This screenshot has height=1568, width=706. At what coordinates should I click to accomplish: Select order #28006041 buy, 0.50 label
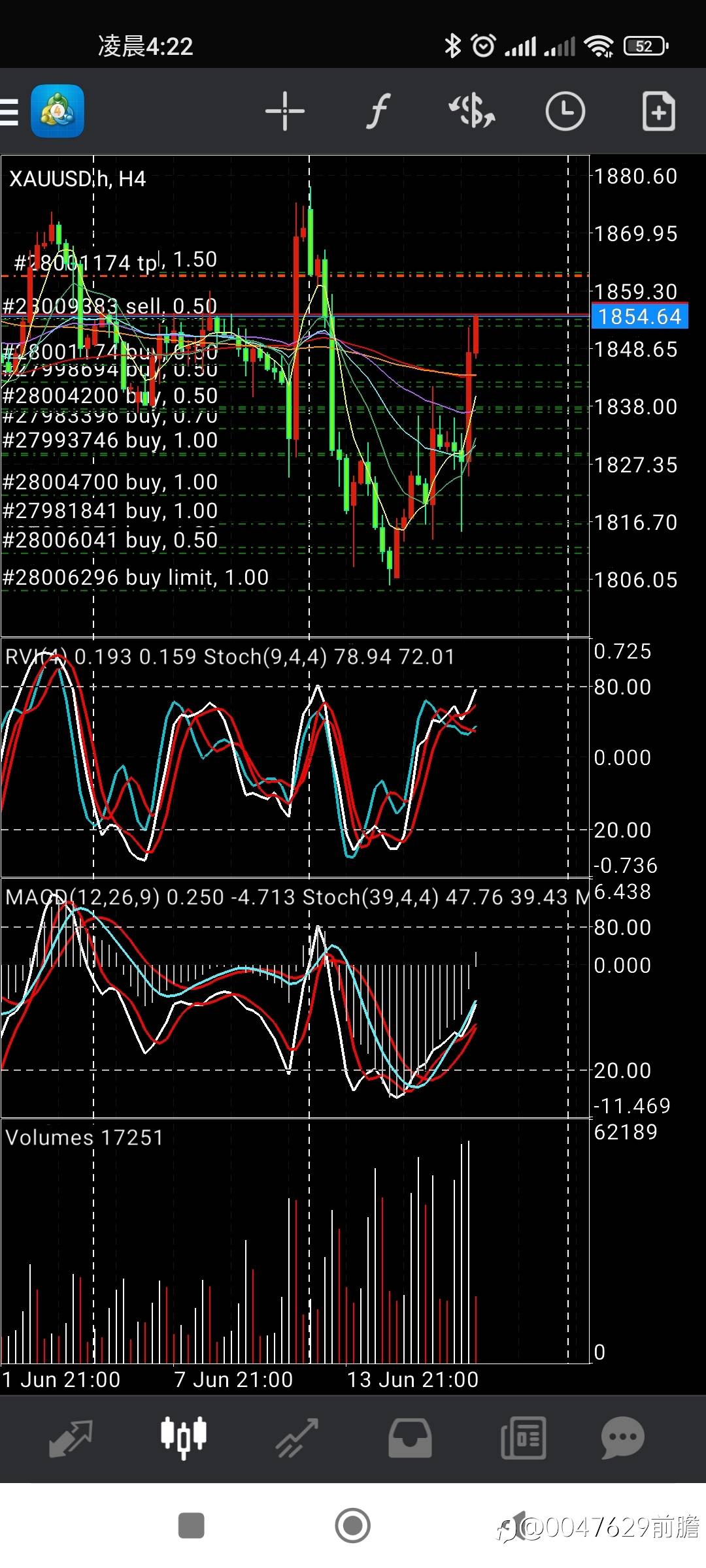(x=110, y=540)
